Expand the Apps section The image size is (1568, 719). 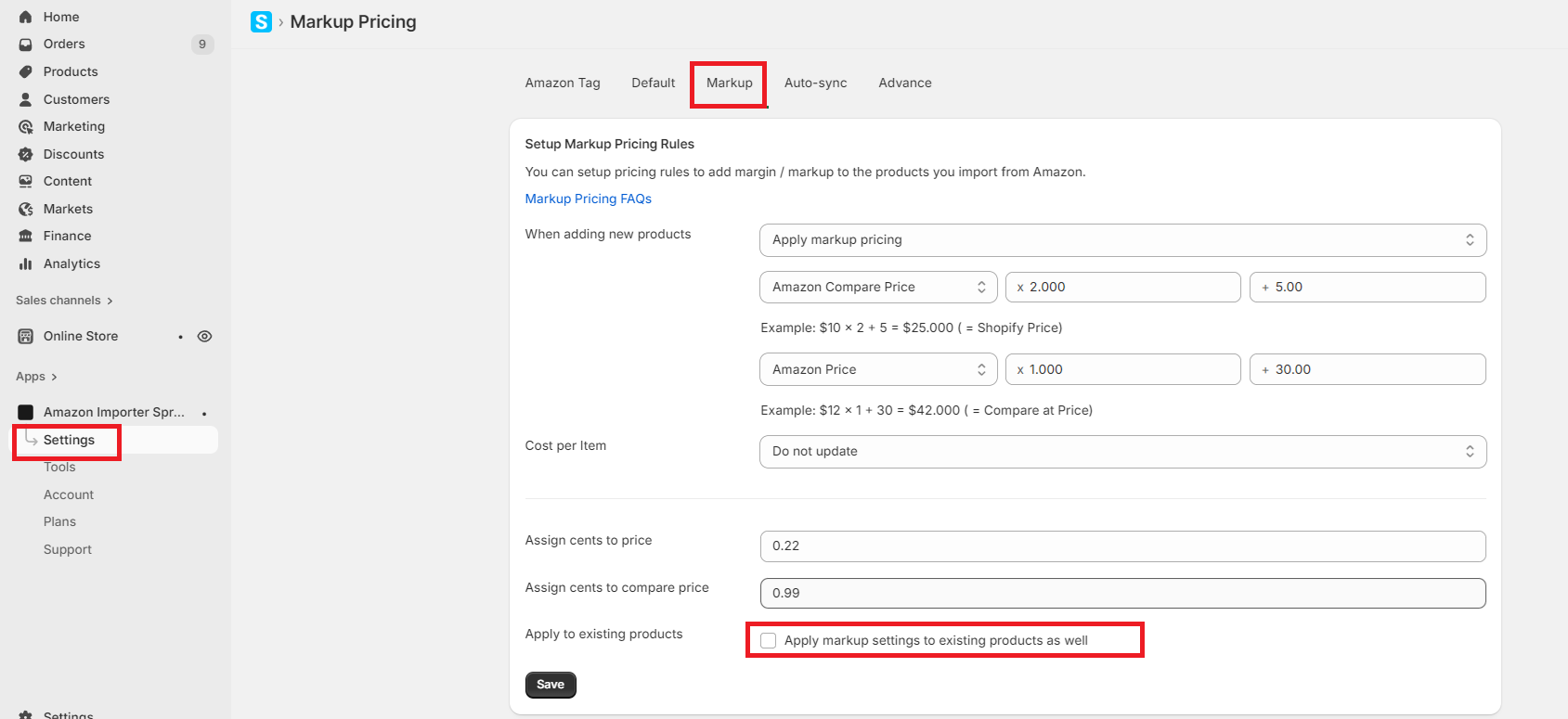tap(36, 377)
